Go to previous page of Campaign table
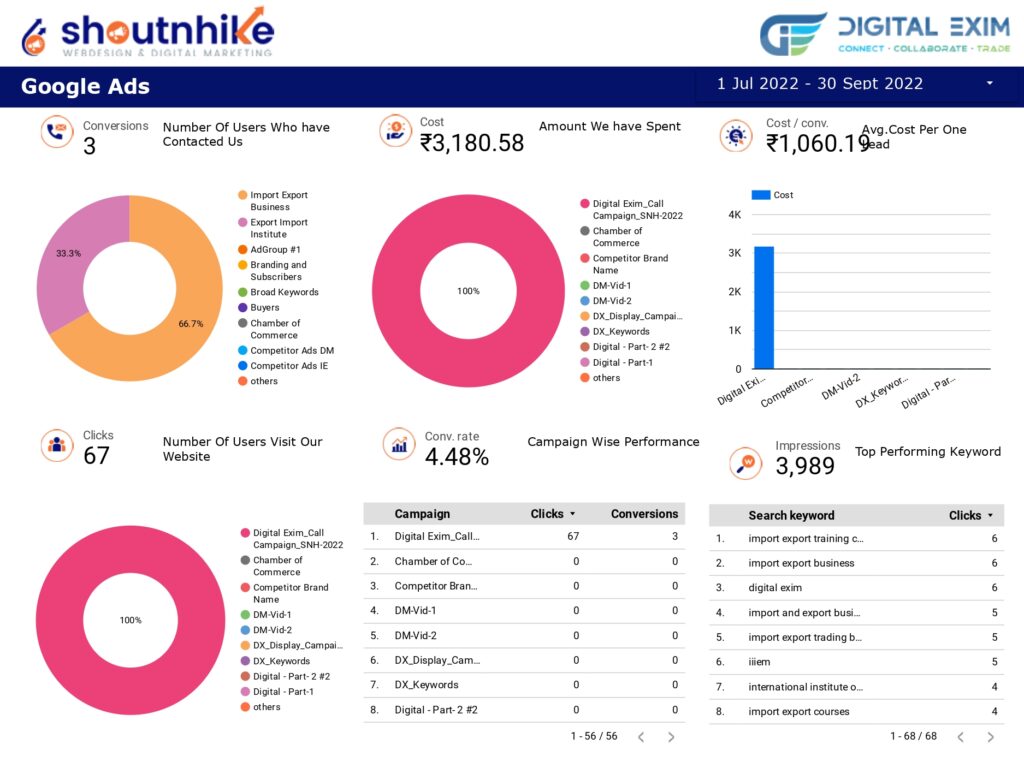The image size is (1024, 768). coord(641,737)
